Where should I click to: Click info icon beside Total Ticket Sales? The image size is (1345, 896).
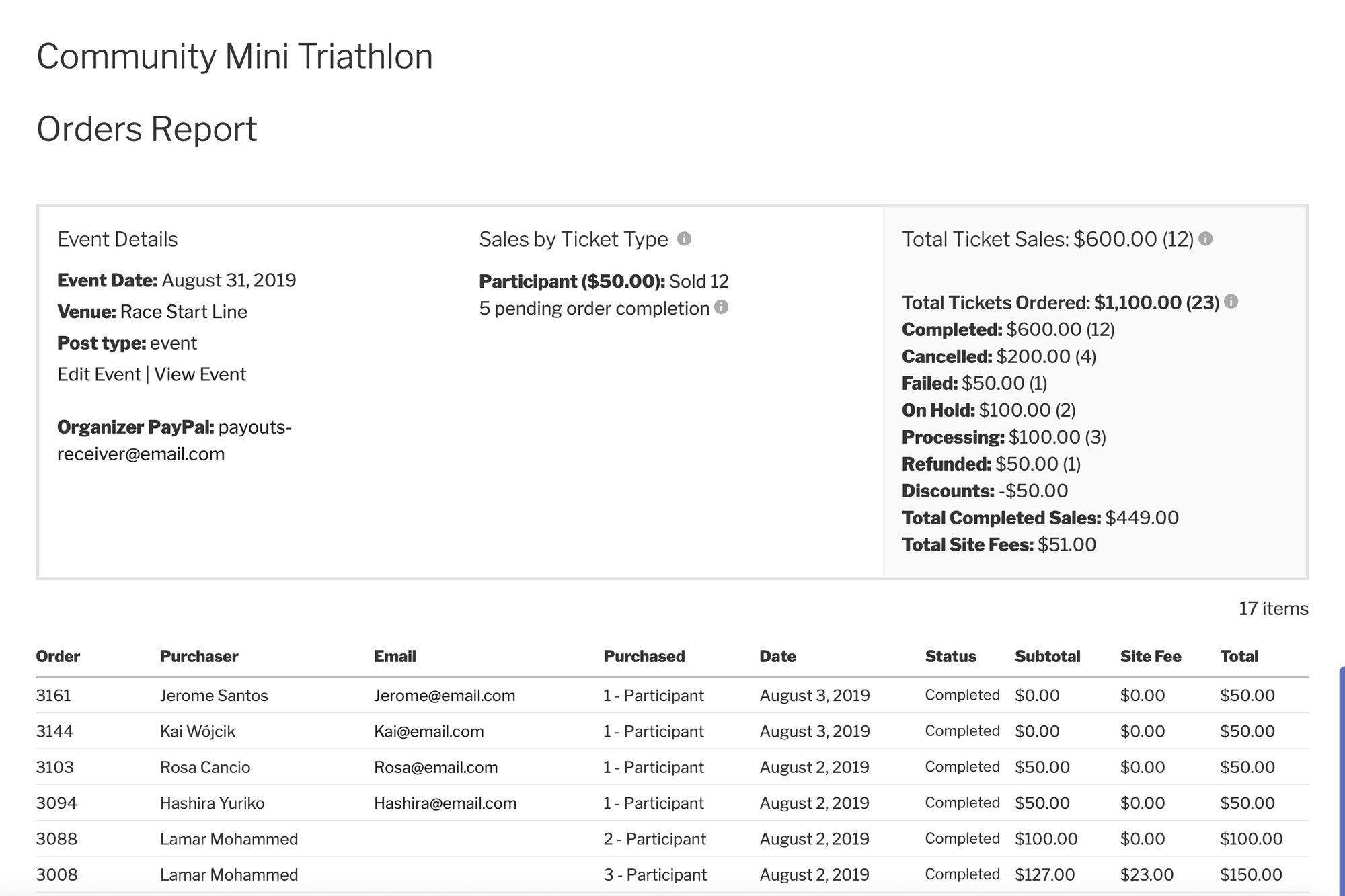[1206, 239]
